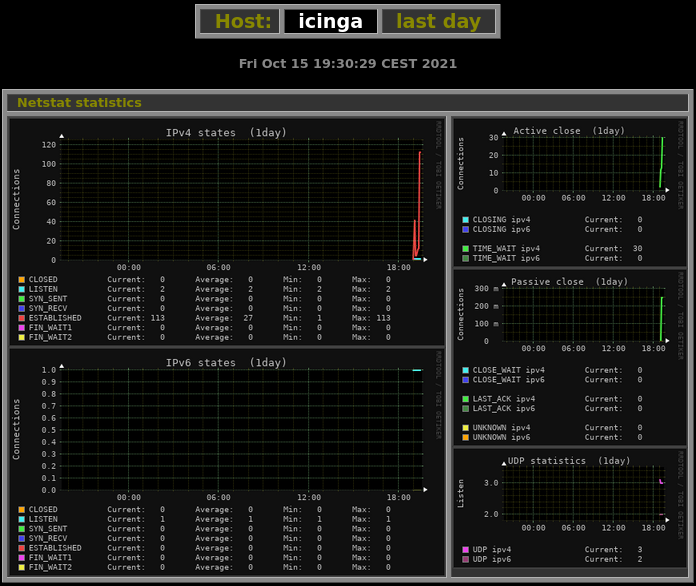Click the 'Host:' header label
The width and height of the screenshot is (696, 586).
[240, 21]
